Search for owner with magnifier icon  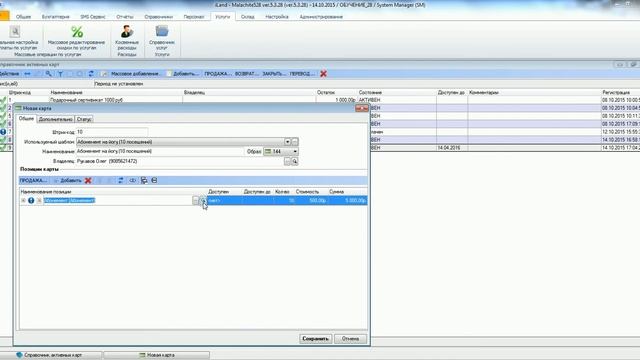click(x=295, y=162)
